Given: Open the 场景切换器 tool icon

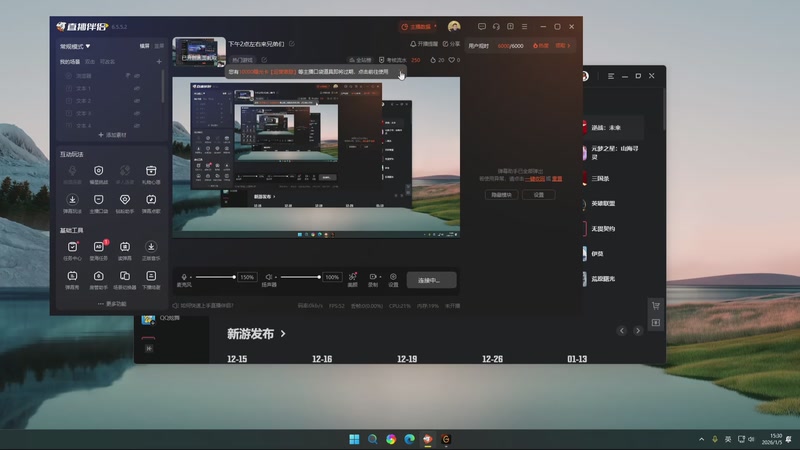Looking at the screenshot, I should [x=125, y=276].
